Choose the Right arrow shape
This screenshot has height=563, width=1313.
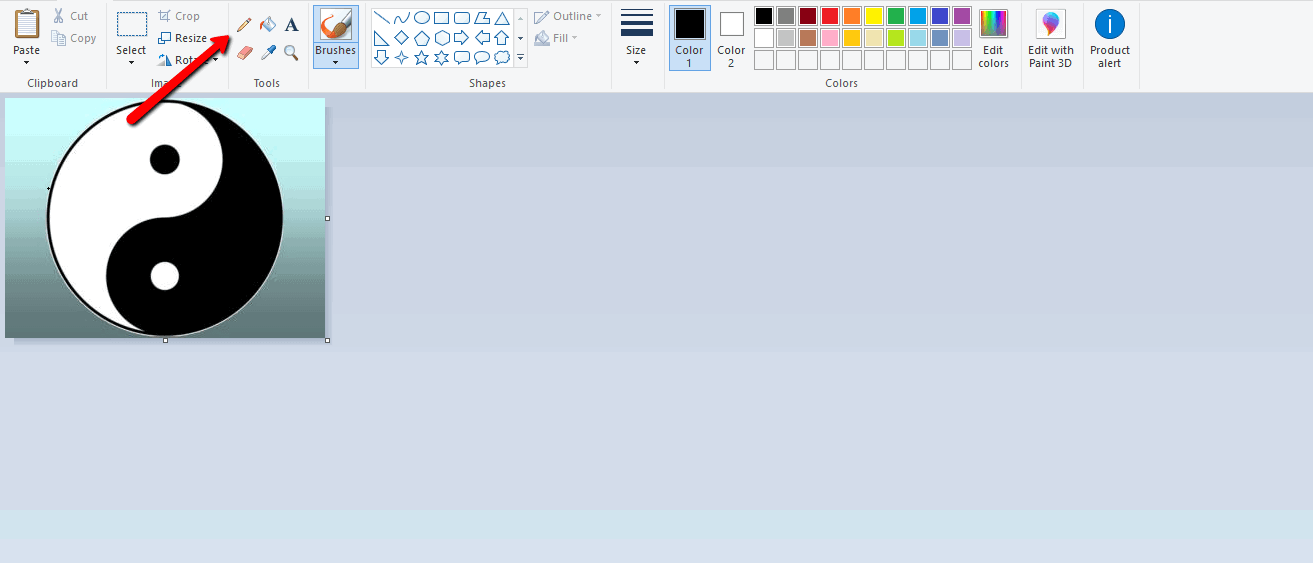click(x=462, y=38)
